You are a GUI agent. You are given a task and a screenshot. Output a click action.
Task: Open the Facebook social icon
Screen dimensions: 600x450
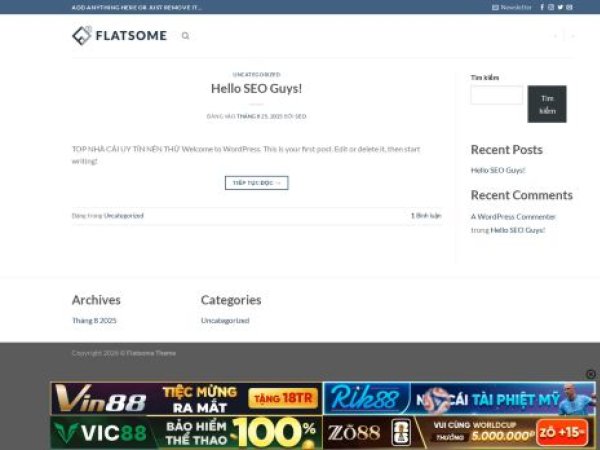[542, 7]
